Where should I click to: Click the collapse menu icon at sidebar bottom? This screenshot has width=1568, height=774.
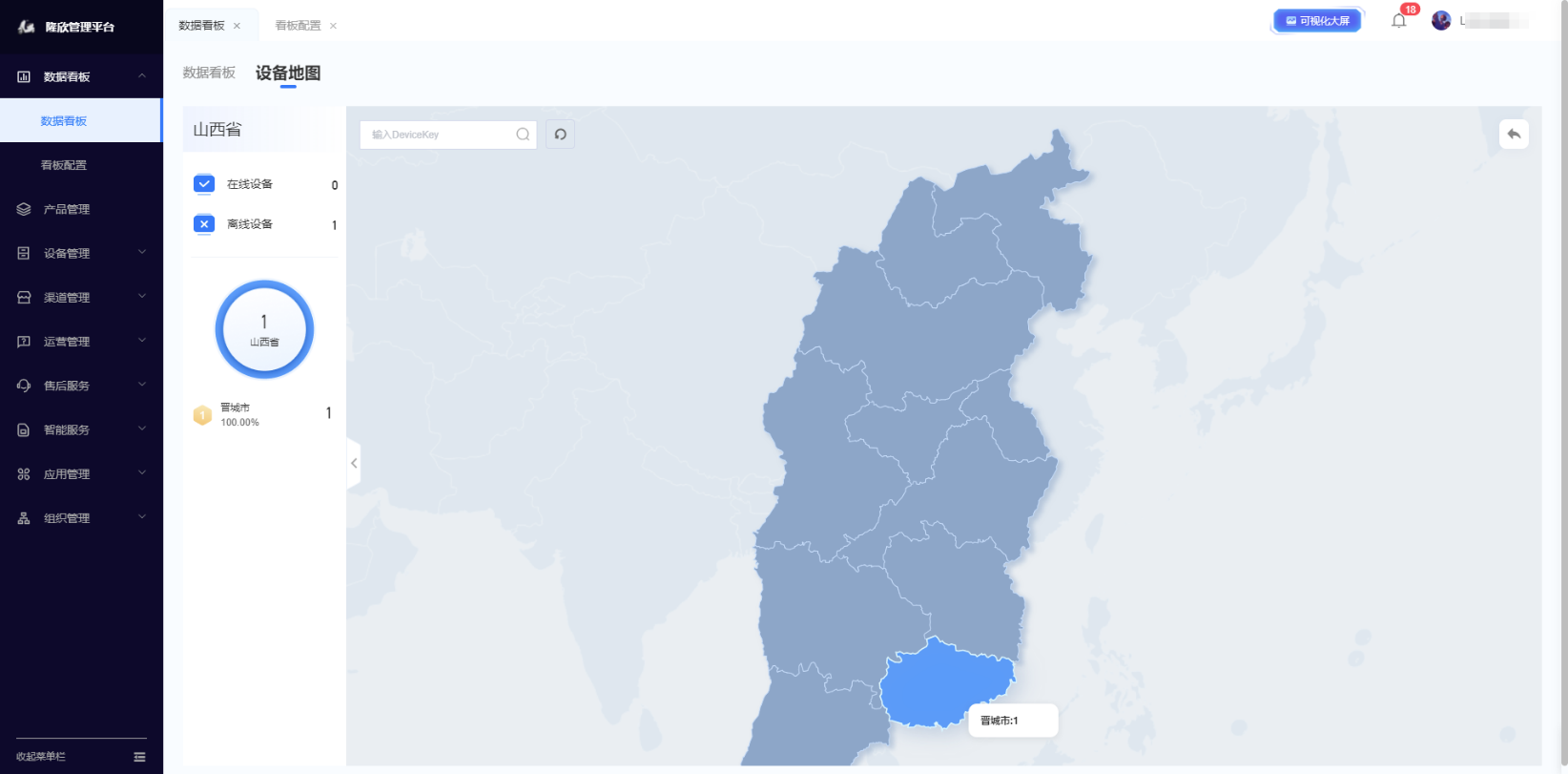(139, 757)
